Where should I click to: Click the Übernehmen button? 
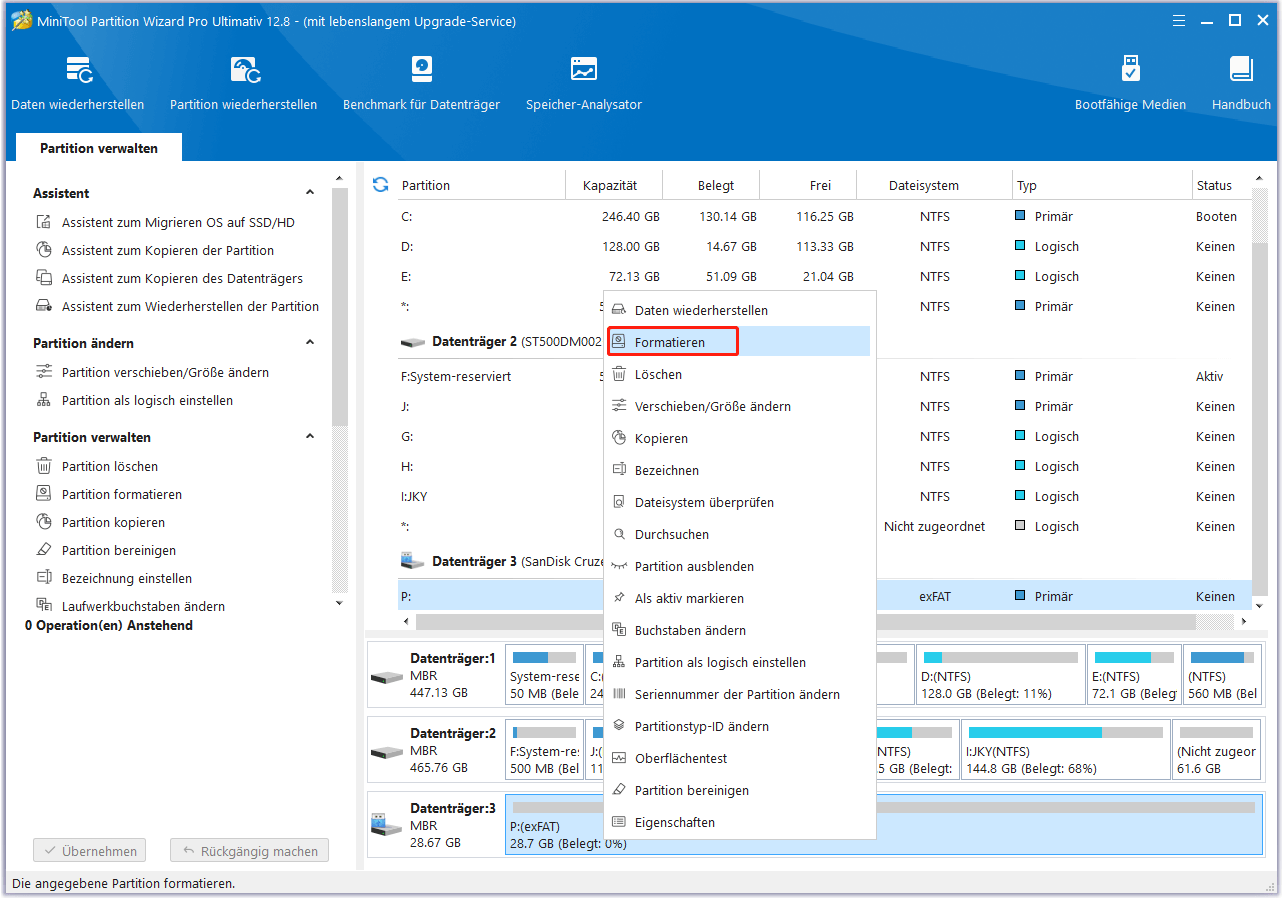click(x=90, y=851)
